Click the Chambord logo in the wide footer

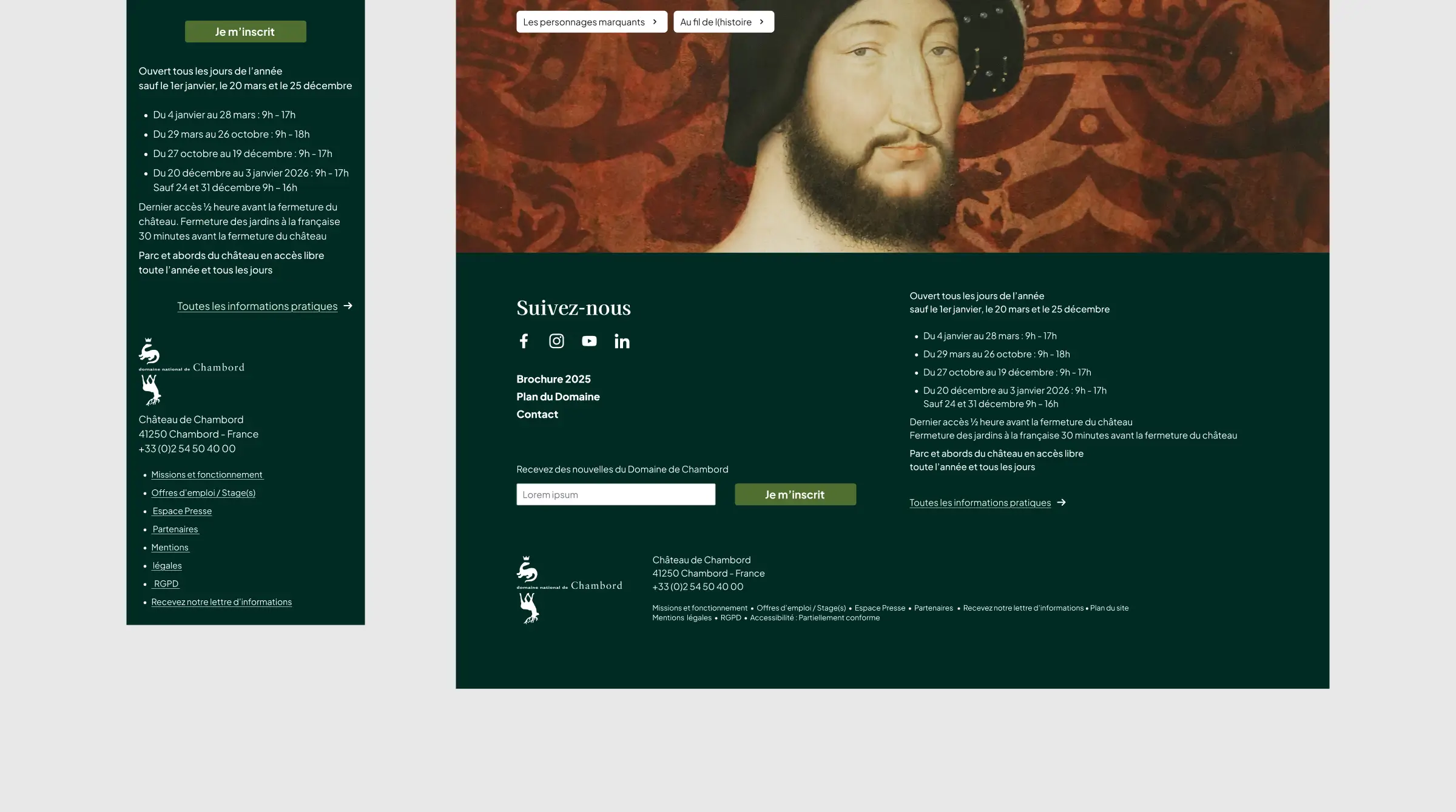click(x=569, y=590)
